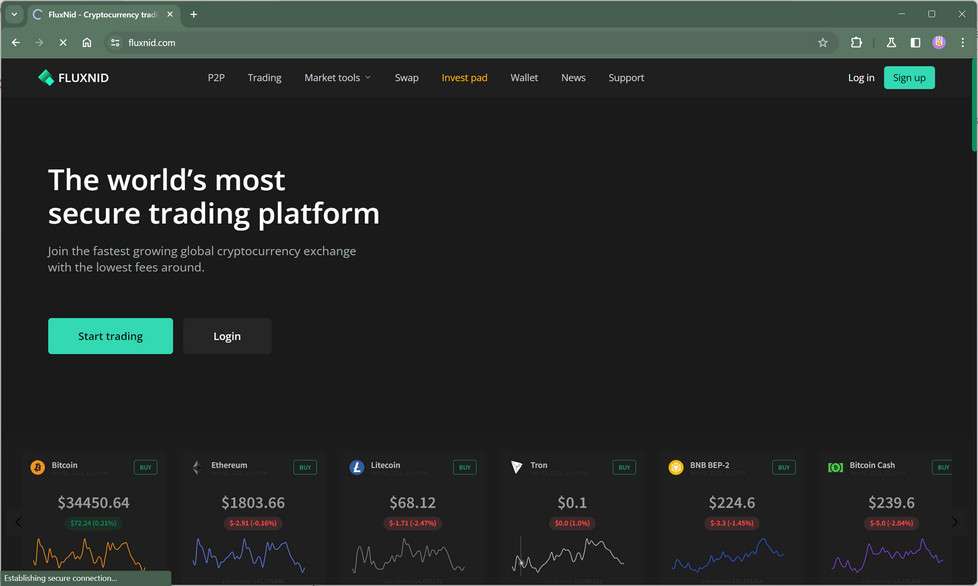Click the Litecoin change badge -2.47%

413,523
